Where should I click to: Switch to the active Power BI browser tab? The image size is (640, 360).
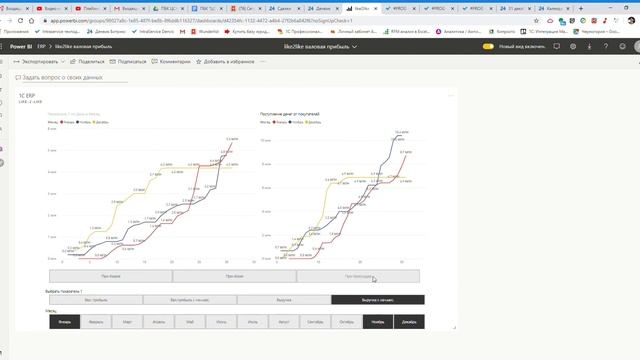[362, 8]
